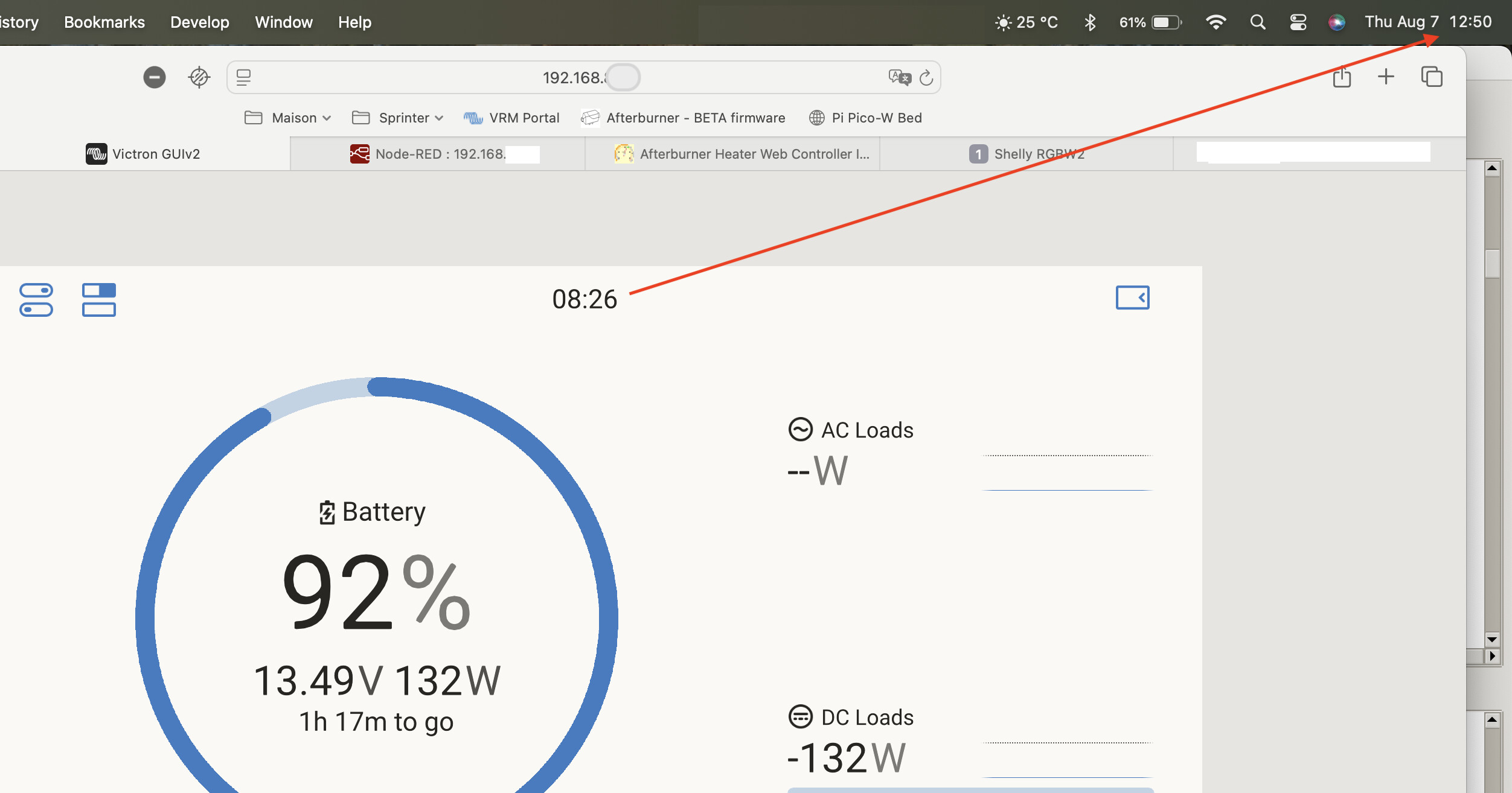This screenshot has width=1512, height=793.
Task: Click the Battery label in the gauge
Action: click(x=384, y=512)
